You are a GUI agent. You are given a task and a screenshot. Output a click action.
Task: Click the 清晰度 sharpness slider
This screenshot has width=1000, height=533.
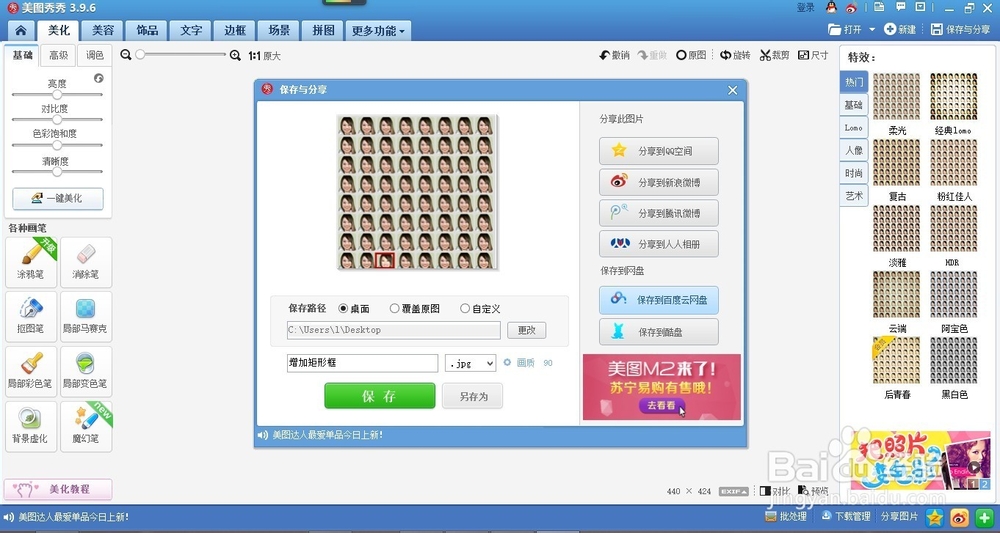[x=57, y=172]
